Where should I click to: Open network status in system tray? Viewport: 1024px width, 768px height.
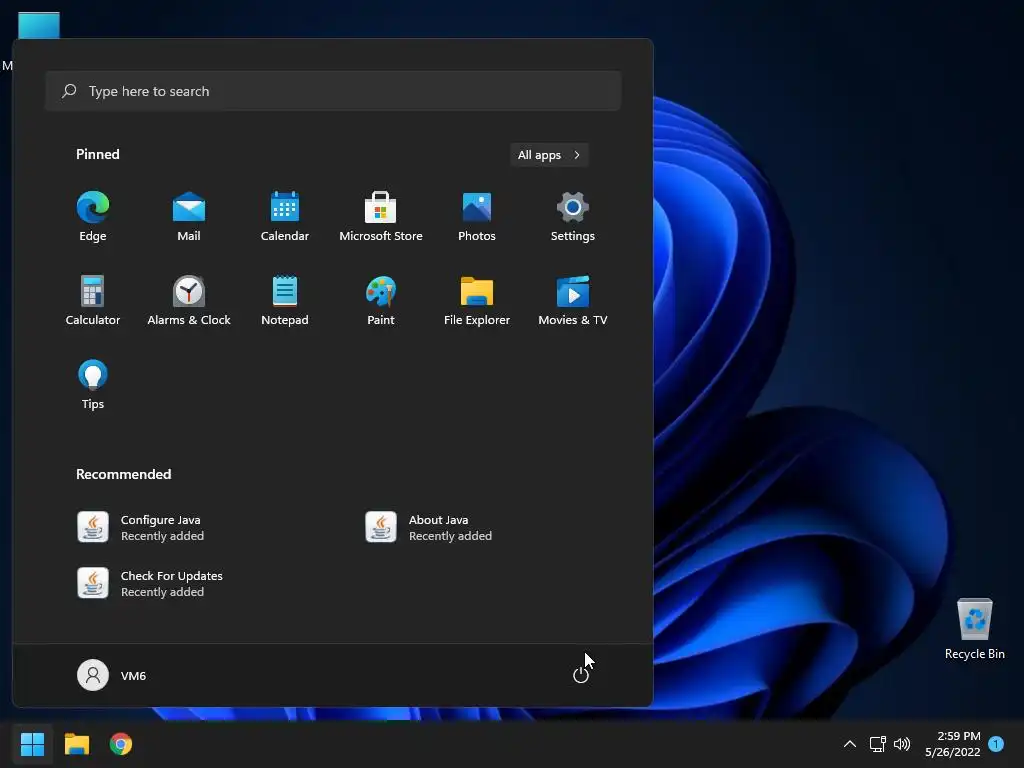point(878,744)
